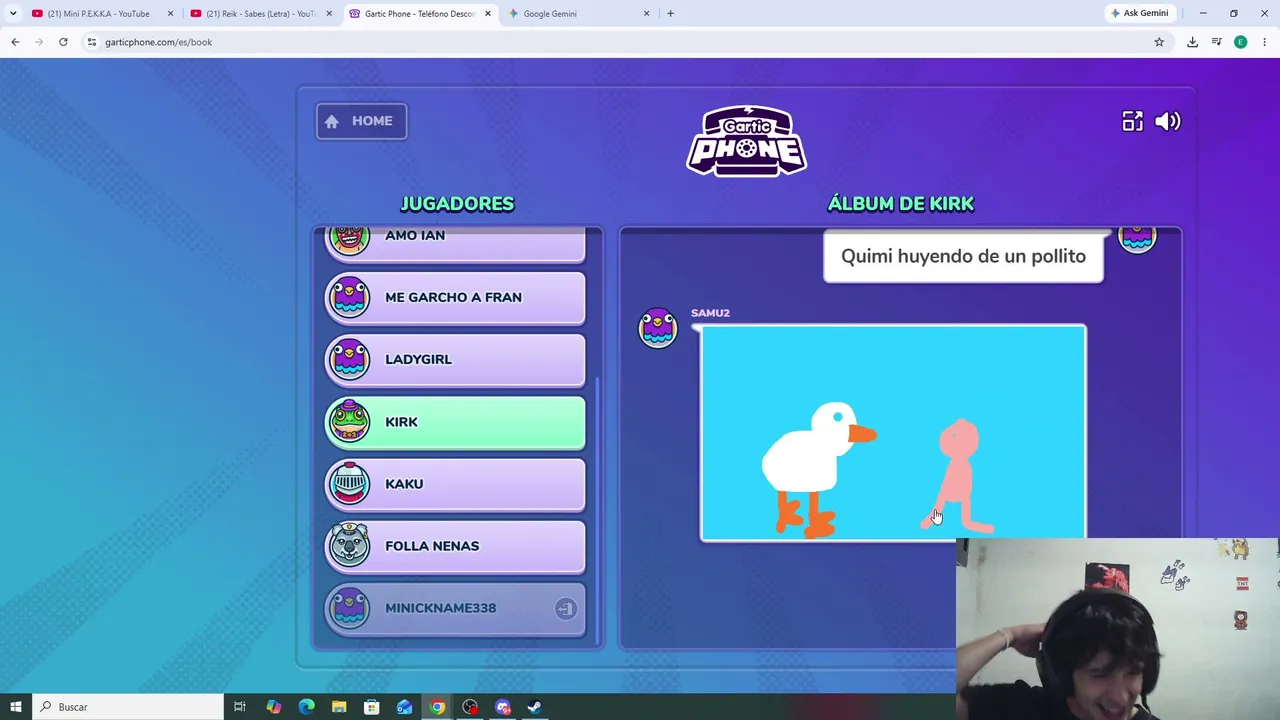
Task: Open the Windows Start menu
Action: (15, 707)
